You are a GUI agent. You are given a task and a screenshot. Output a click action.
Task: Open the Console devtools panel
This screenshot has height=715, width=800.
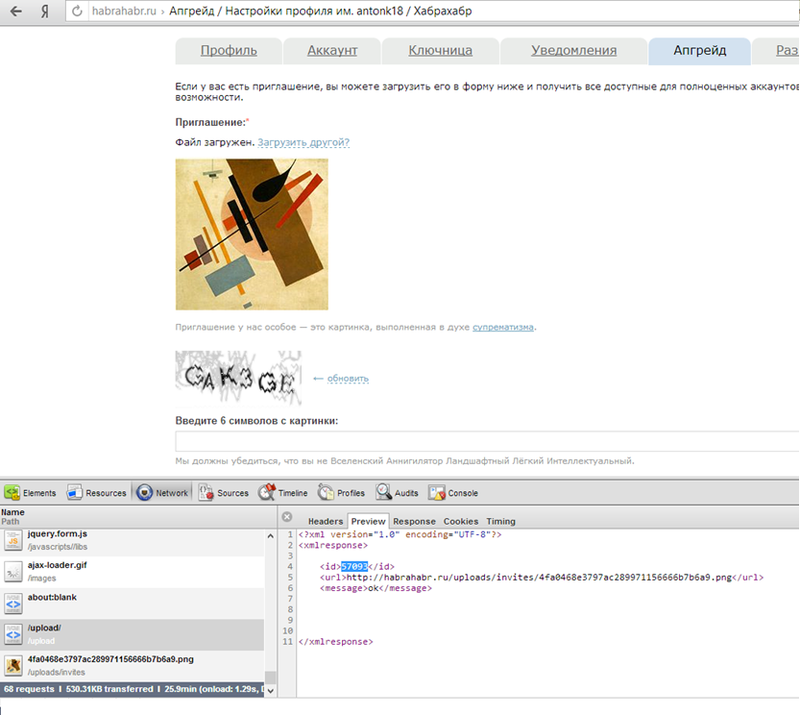[454, 493]
